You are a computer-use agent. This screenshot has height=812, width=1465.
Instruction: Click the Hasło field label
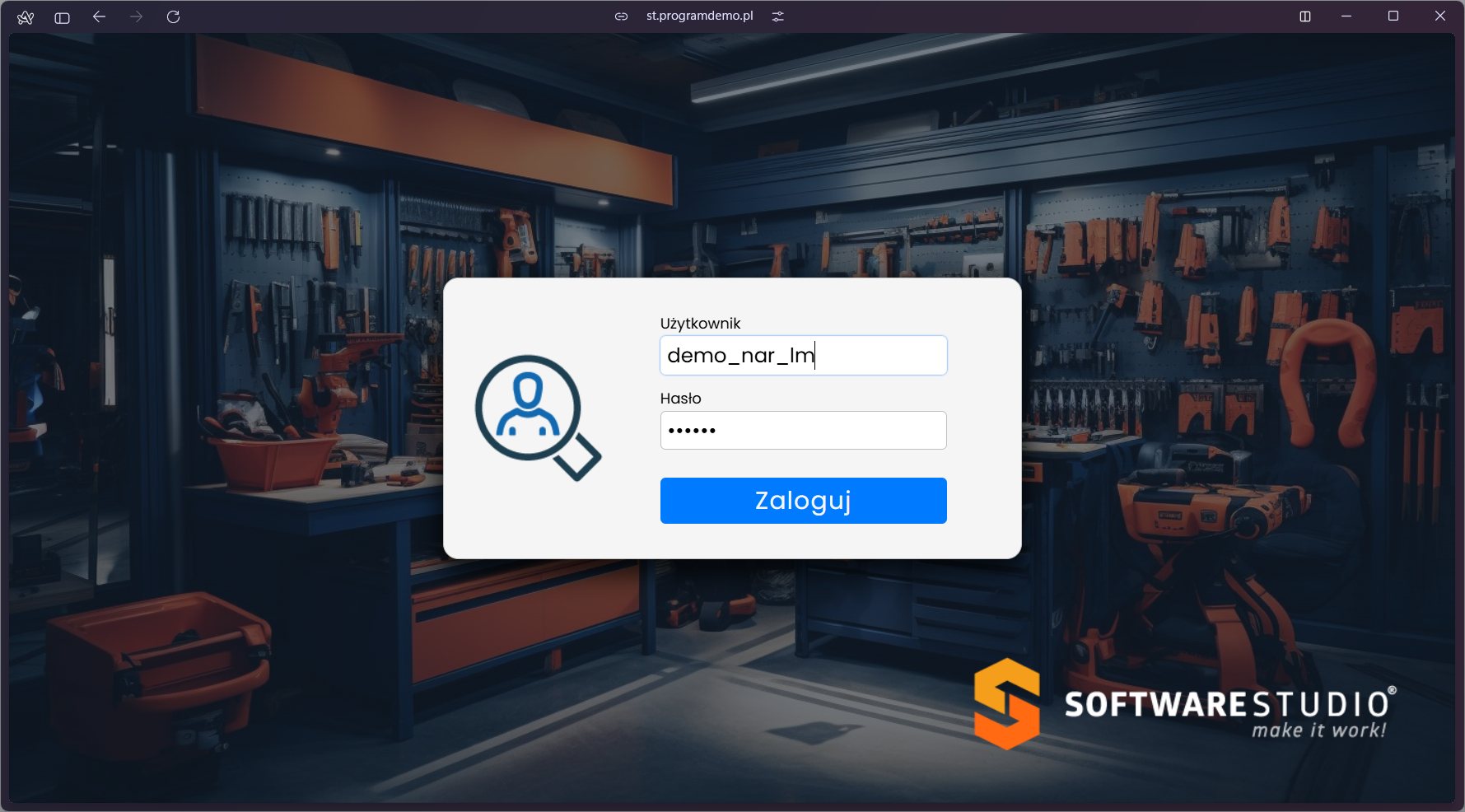tap(680, 399)
